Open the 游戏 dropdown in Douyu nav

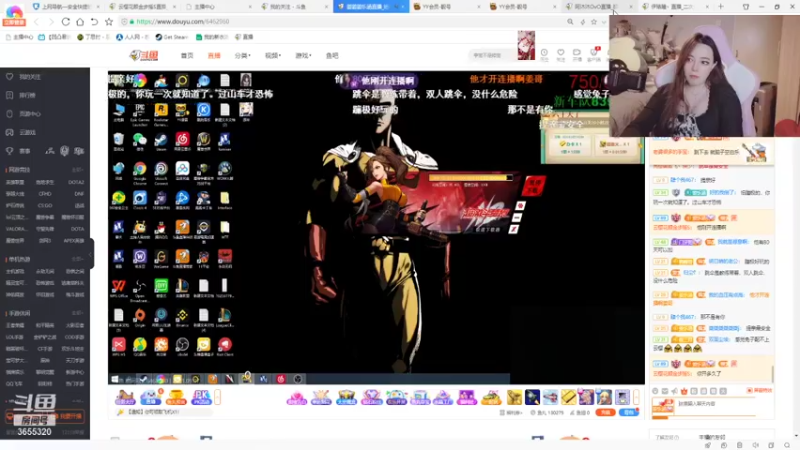tap(303, 56)
